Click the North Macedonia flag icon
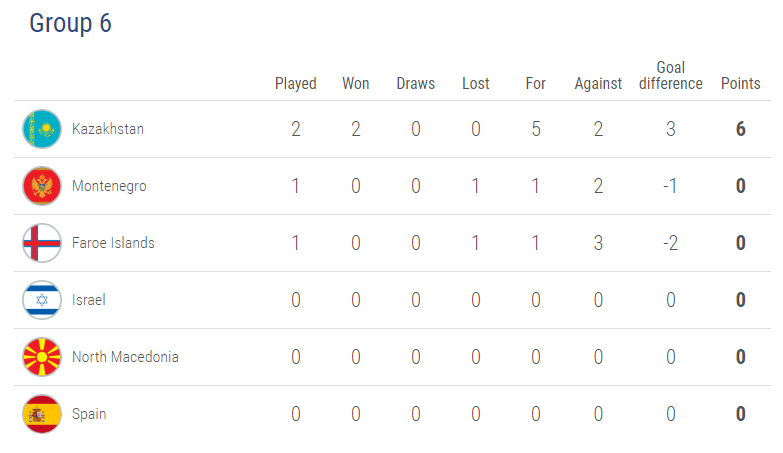This screenshot has height=453, width=783. 42,357
